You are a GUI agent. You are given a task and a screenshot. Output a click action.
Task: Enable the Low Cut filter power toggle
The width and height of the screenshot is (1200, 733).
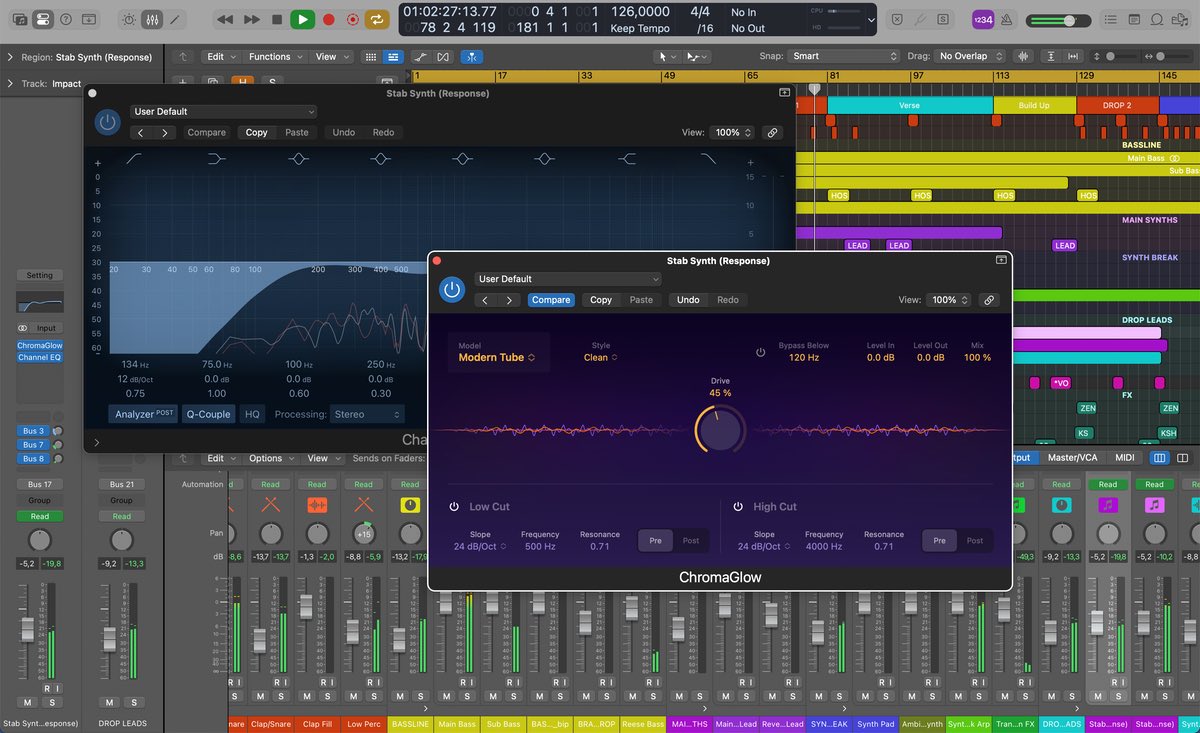[454, 507]
